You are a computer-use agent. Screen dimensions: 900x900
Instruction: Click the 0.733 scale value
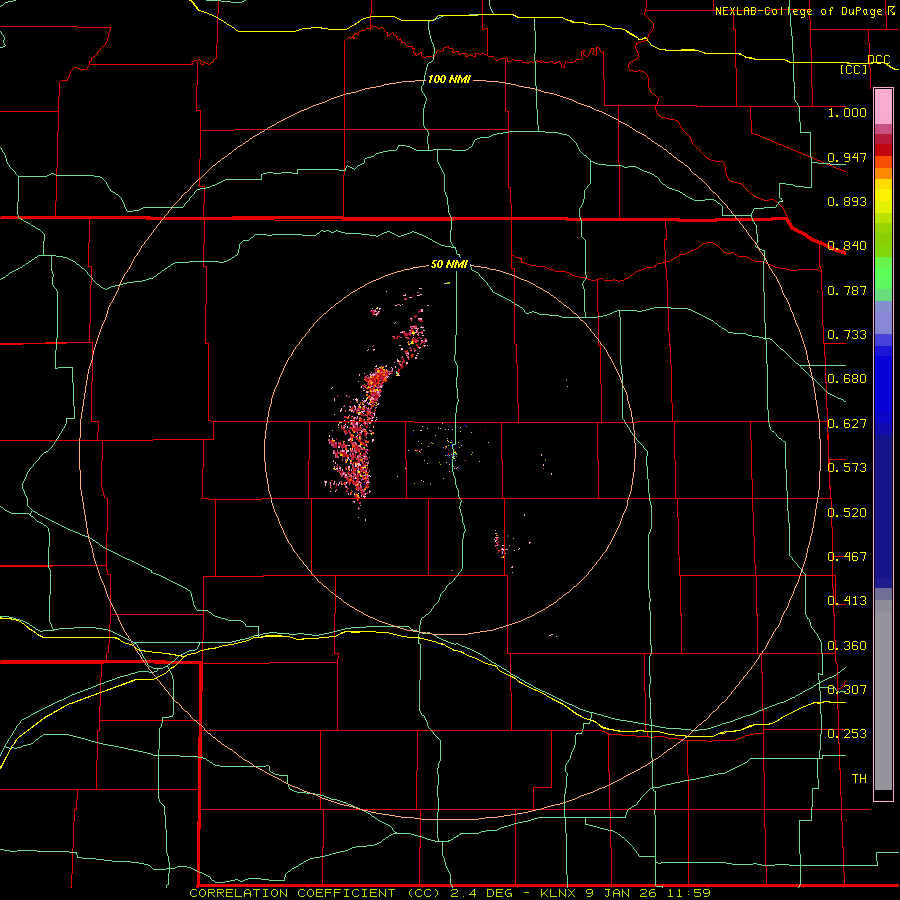click(x=847, y=335)
